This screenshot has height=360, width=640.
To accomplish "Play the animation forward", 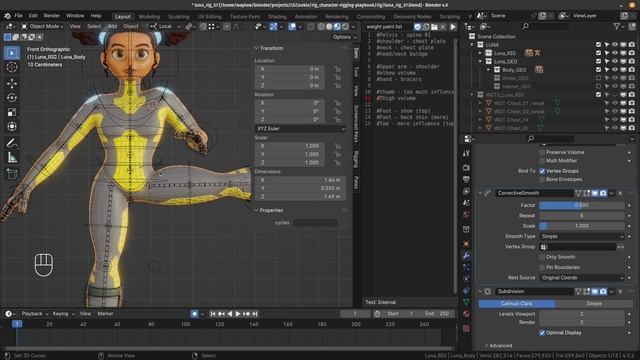I will pos(238,314).
